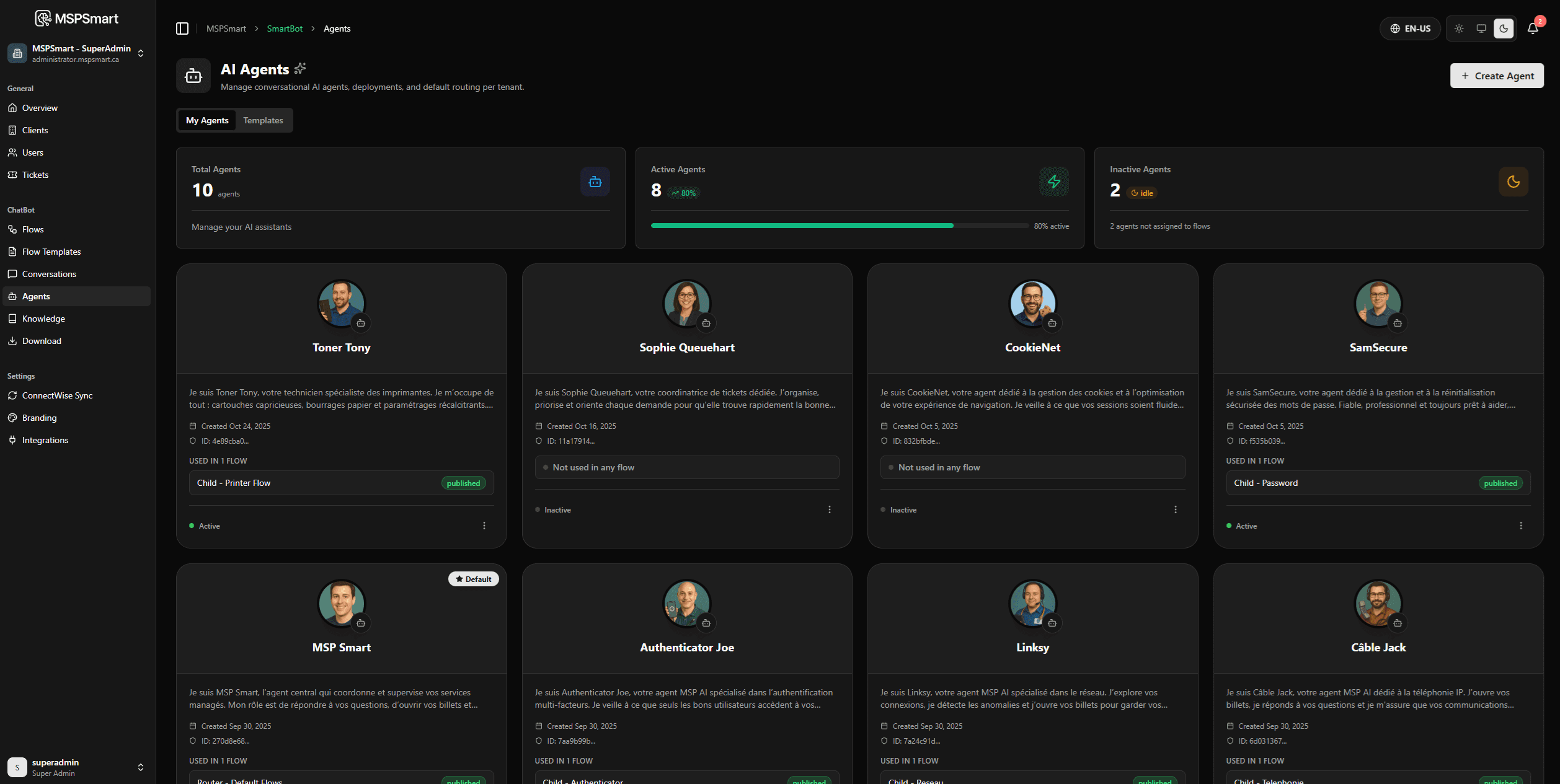Screen dimensions: 1560x784
Task: Open ConnectWise Sync settings
Action: point(56,395)
